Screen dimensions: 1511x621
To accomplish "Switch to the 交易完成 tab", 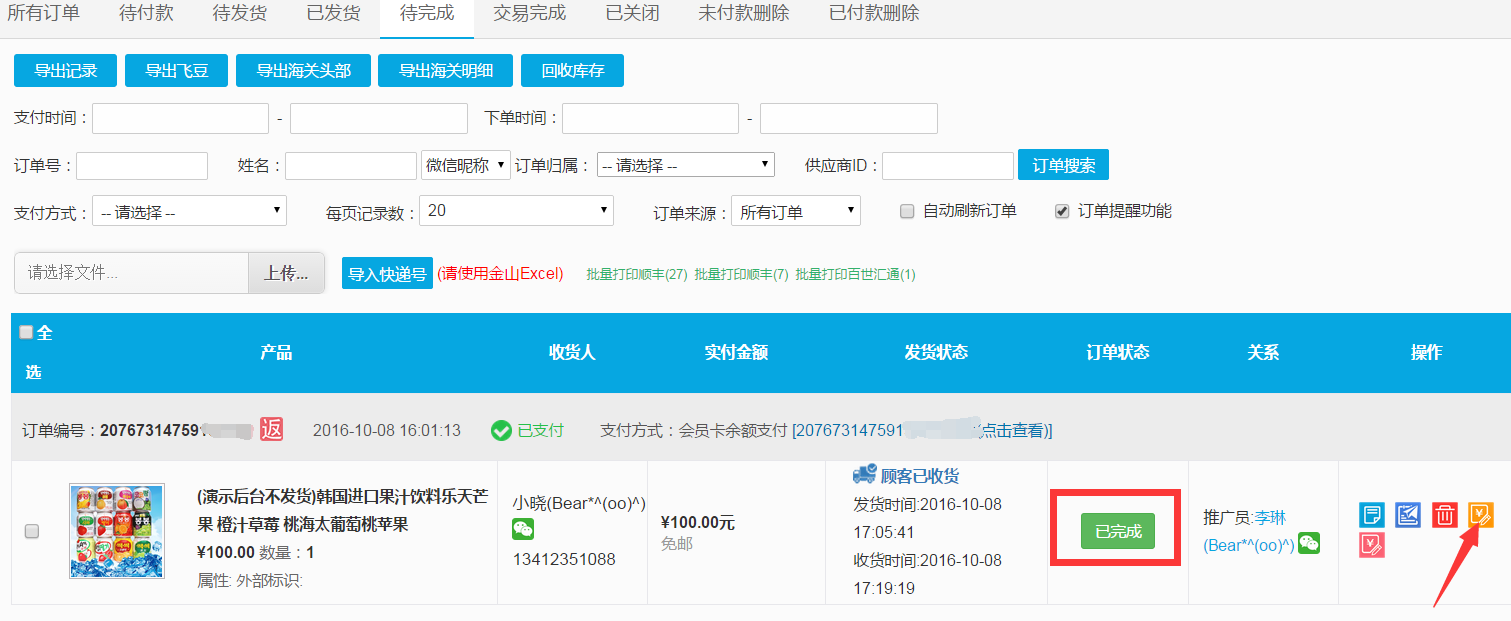I will [x=529, y=14].
